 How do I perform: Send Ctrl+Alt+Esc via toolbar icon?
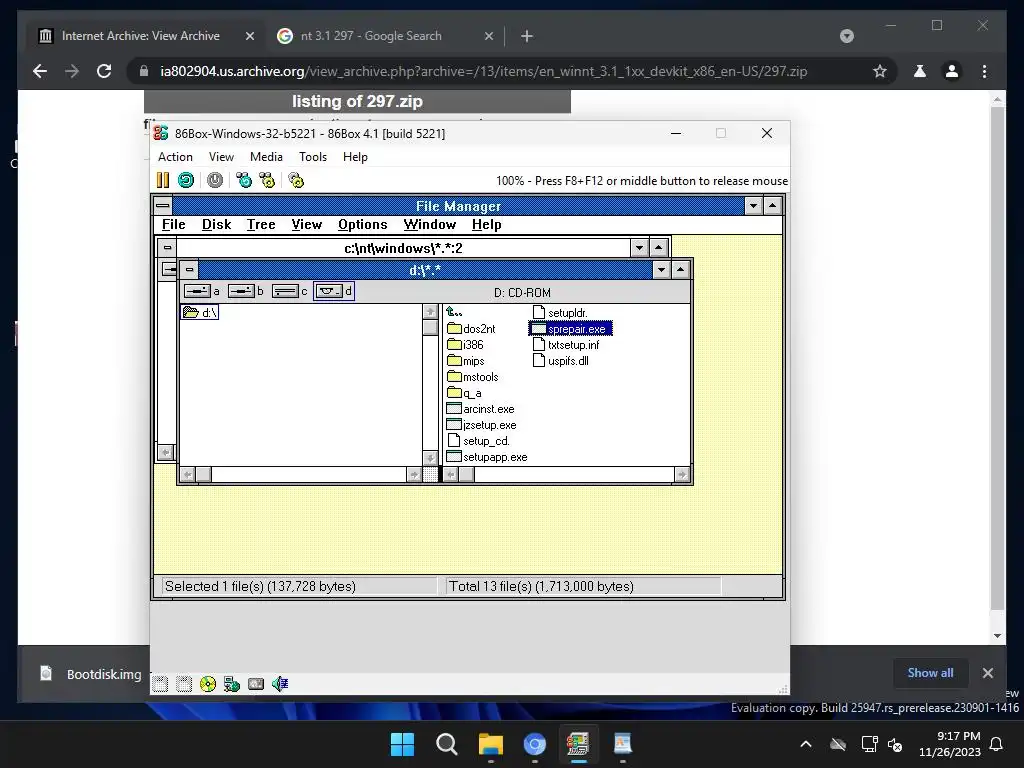coord(267,180)
